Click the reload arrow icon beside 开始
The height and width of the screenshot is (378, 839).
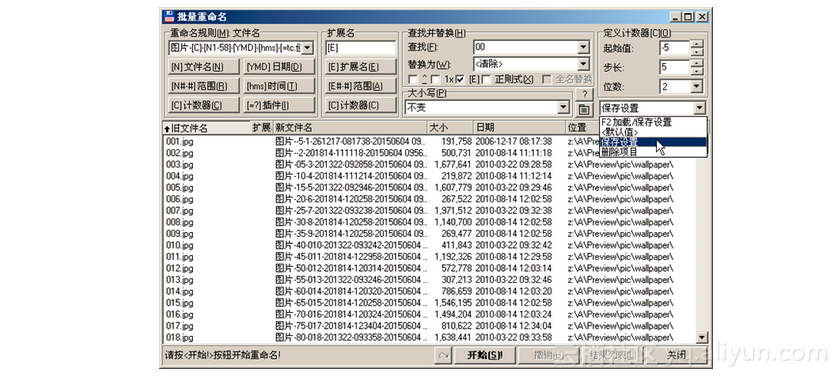443,355
